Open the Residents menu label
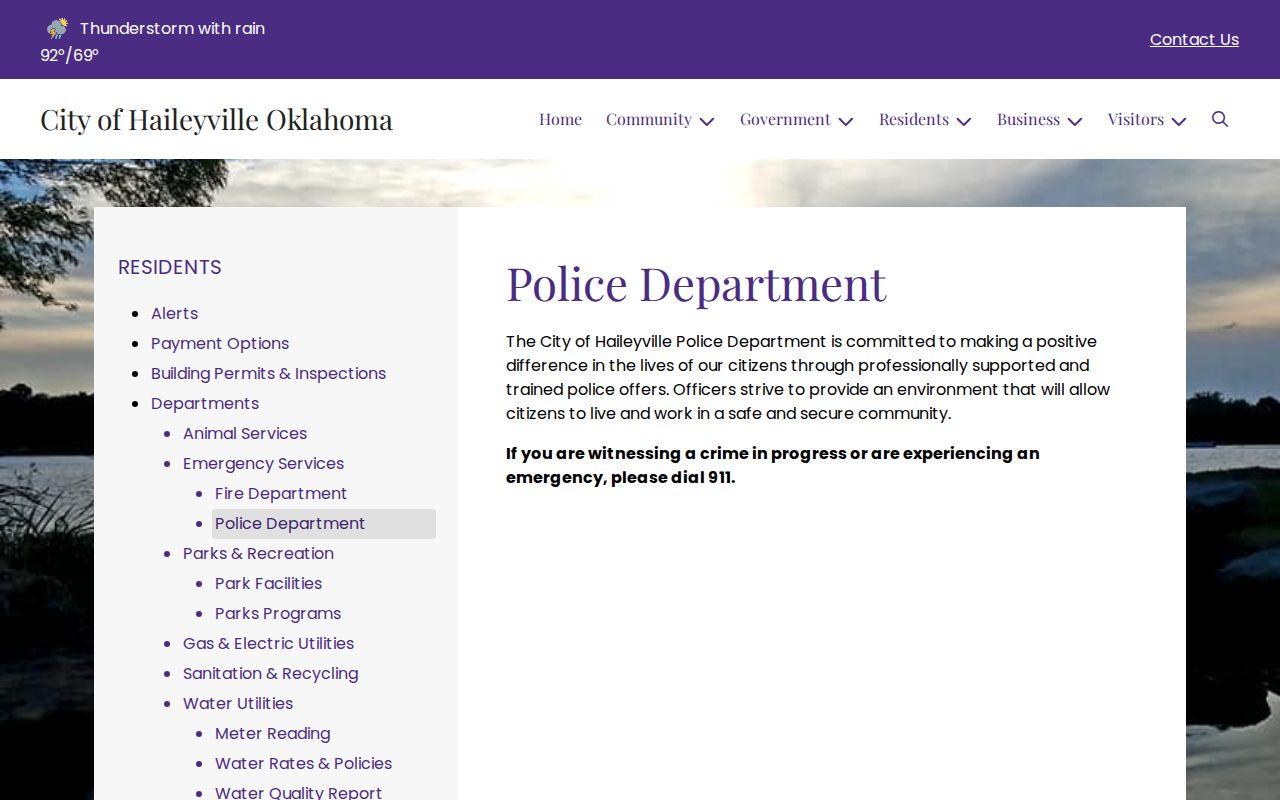 pos(914,119)
